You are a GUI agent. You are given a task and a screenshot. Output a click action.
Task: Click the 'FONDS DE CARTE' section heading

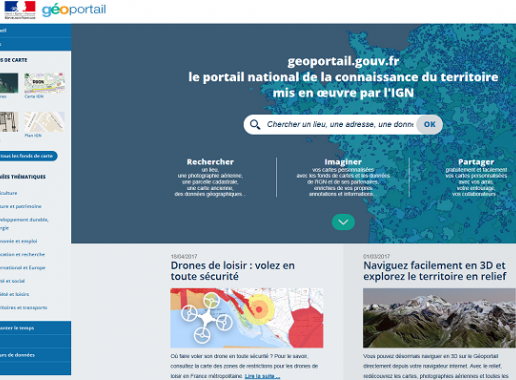14,60
